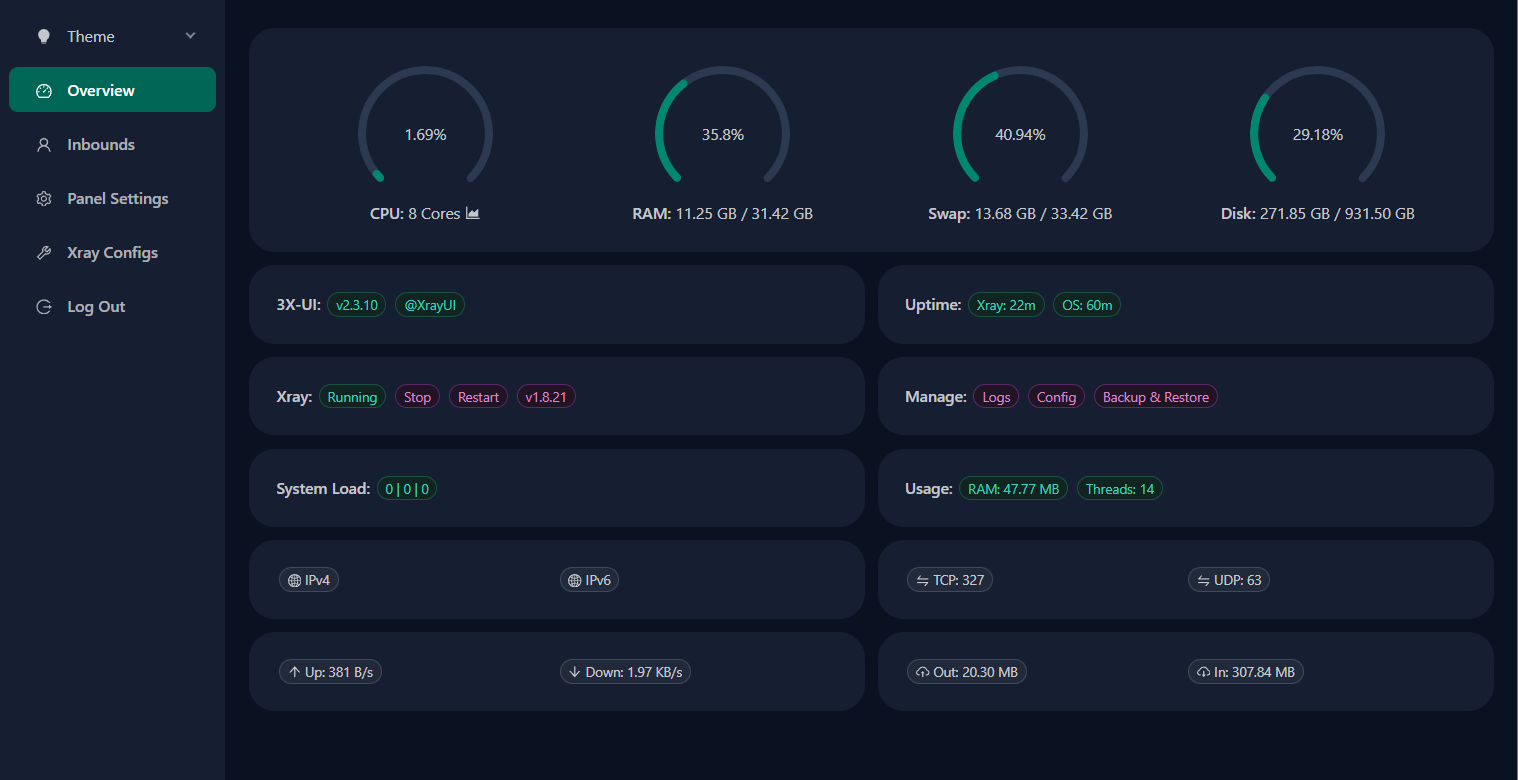
Task: Click the globe icon on IPv4 tag
Action: [x=294, y=580]
